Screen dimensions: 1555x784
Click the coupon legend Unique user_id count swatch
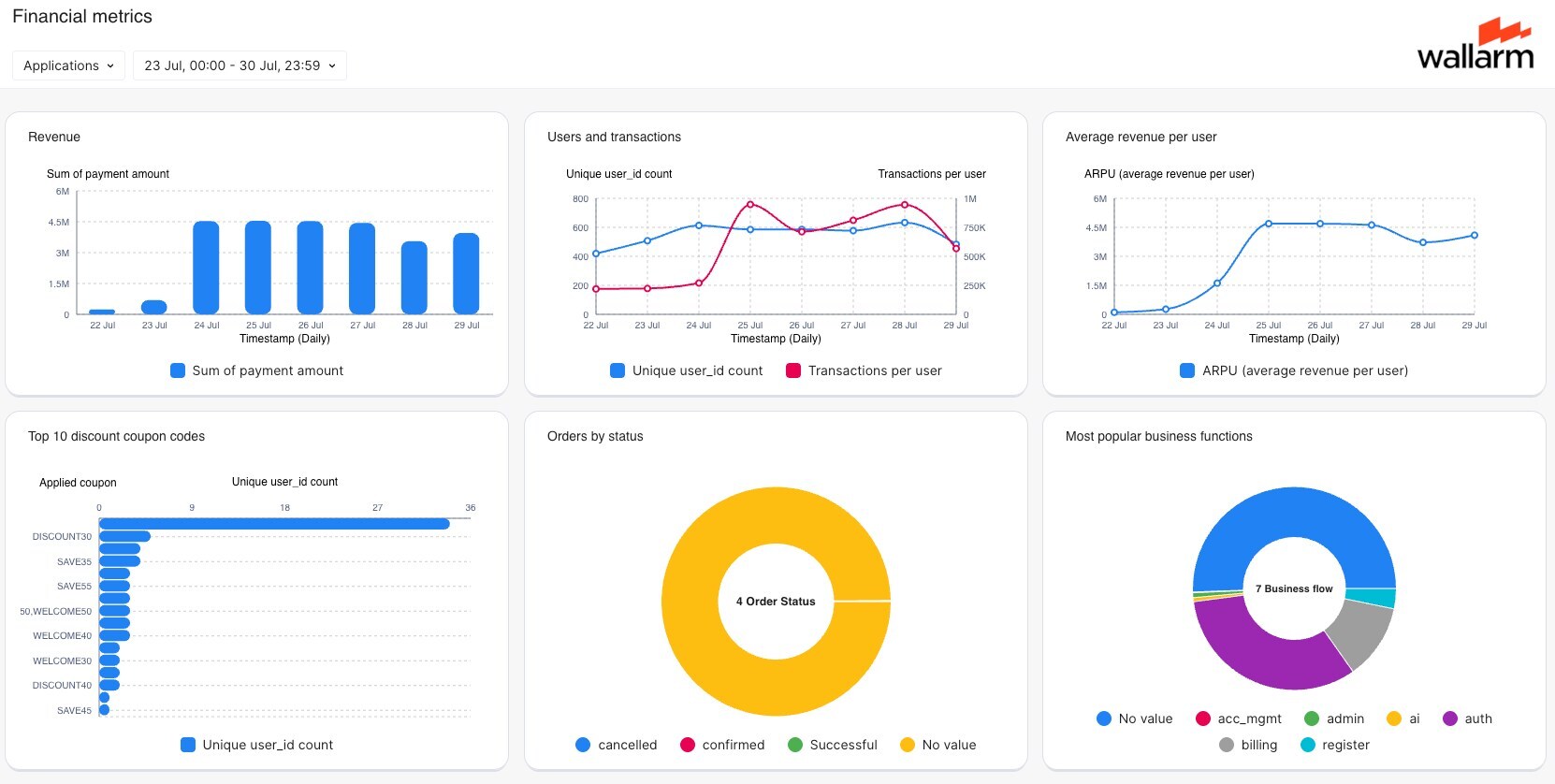tap(188, 745)
